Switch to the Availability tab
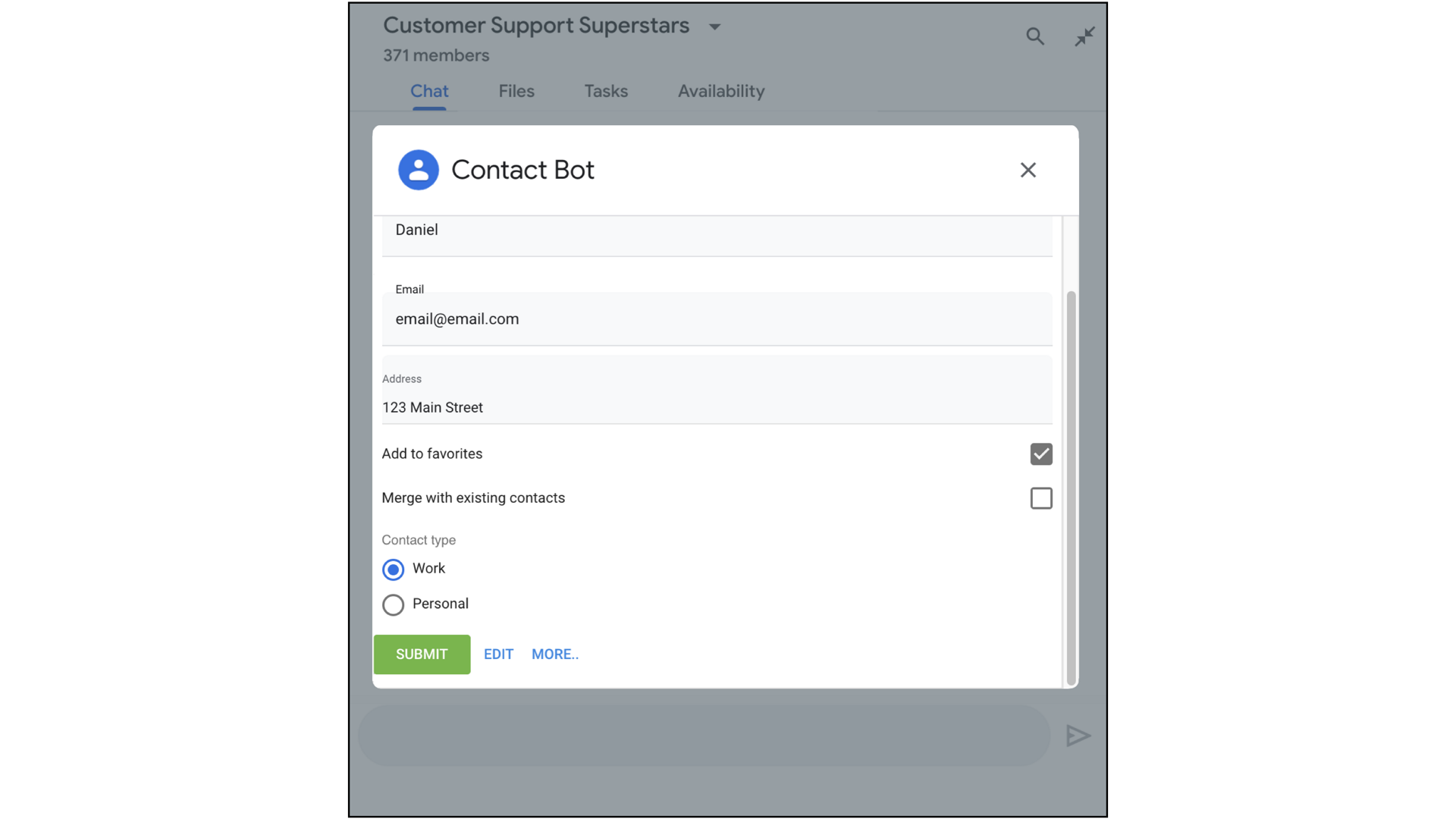The image size is (1456, 819). tap(721, 91)
